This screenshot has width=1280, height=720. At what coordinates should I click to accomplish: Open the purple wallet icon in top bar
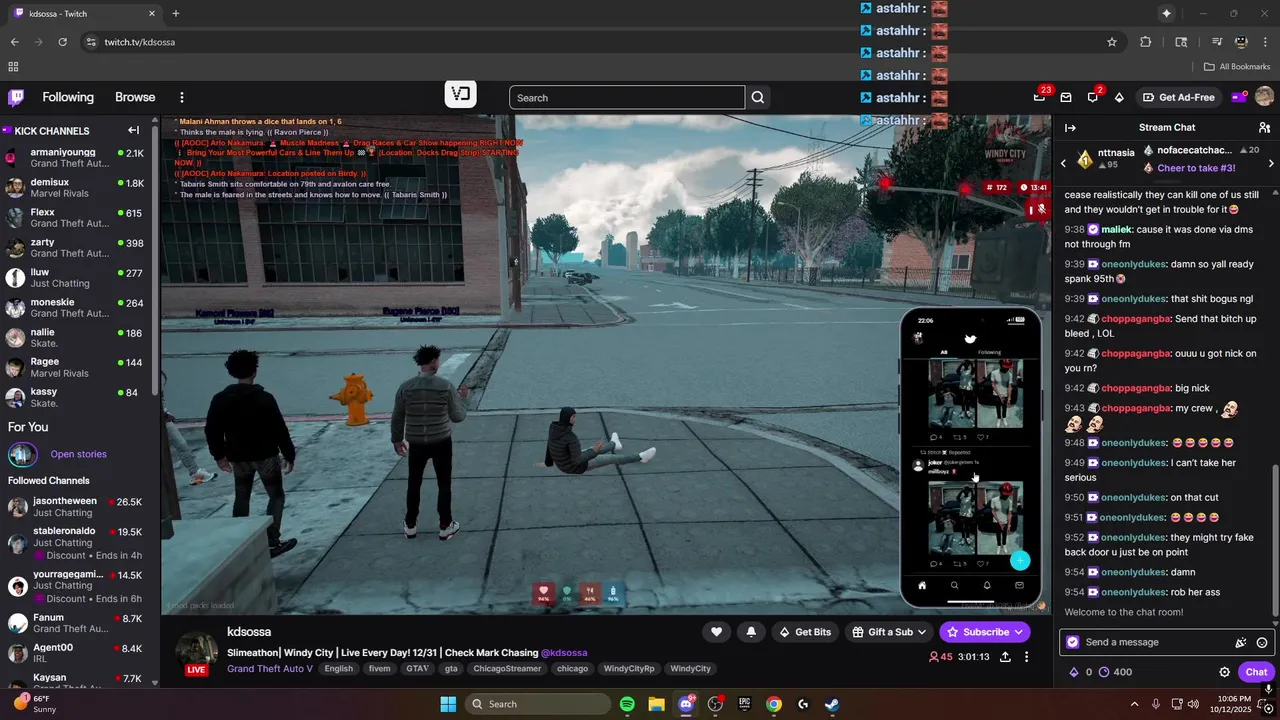(x=1239, y=97)
